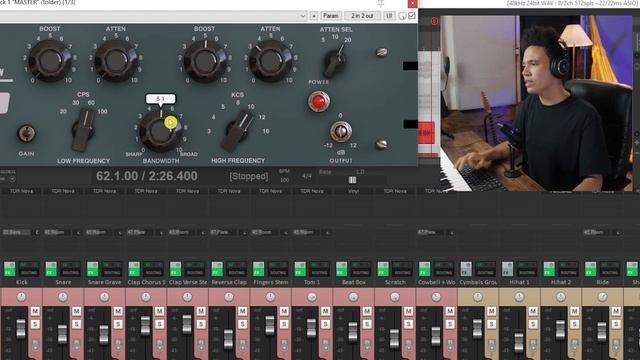Click the volume fader on Snare track

62,333
